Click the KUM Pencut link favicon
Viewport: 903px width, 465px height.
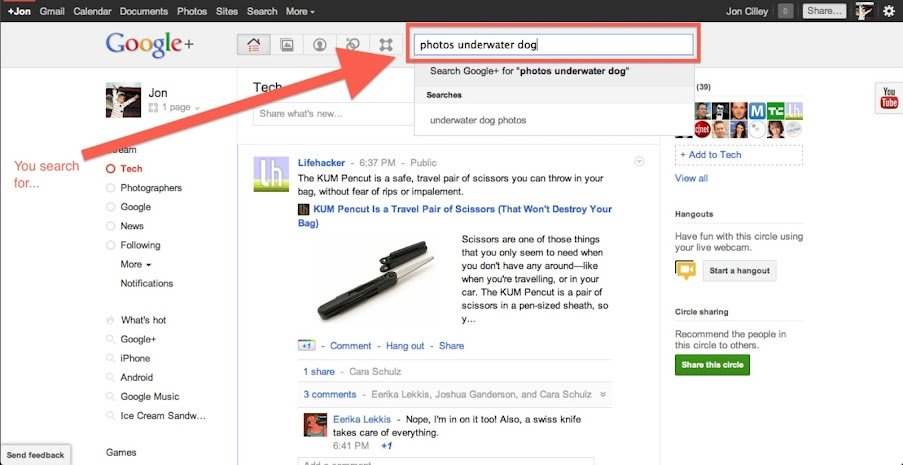303,209
